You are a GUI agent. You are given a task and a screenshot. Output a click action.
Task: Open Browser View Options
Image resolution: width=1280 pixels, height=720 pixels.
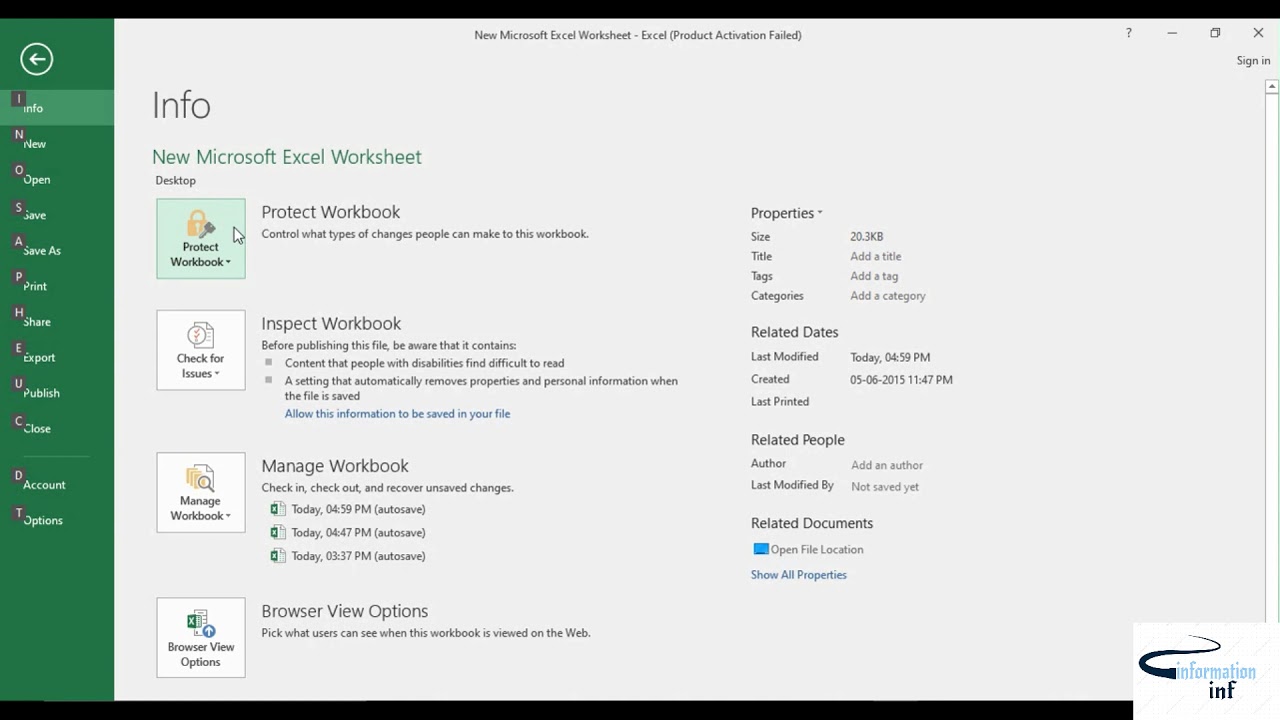coord(200,637)
